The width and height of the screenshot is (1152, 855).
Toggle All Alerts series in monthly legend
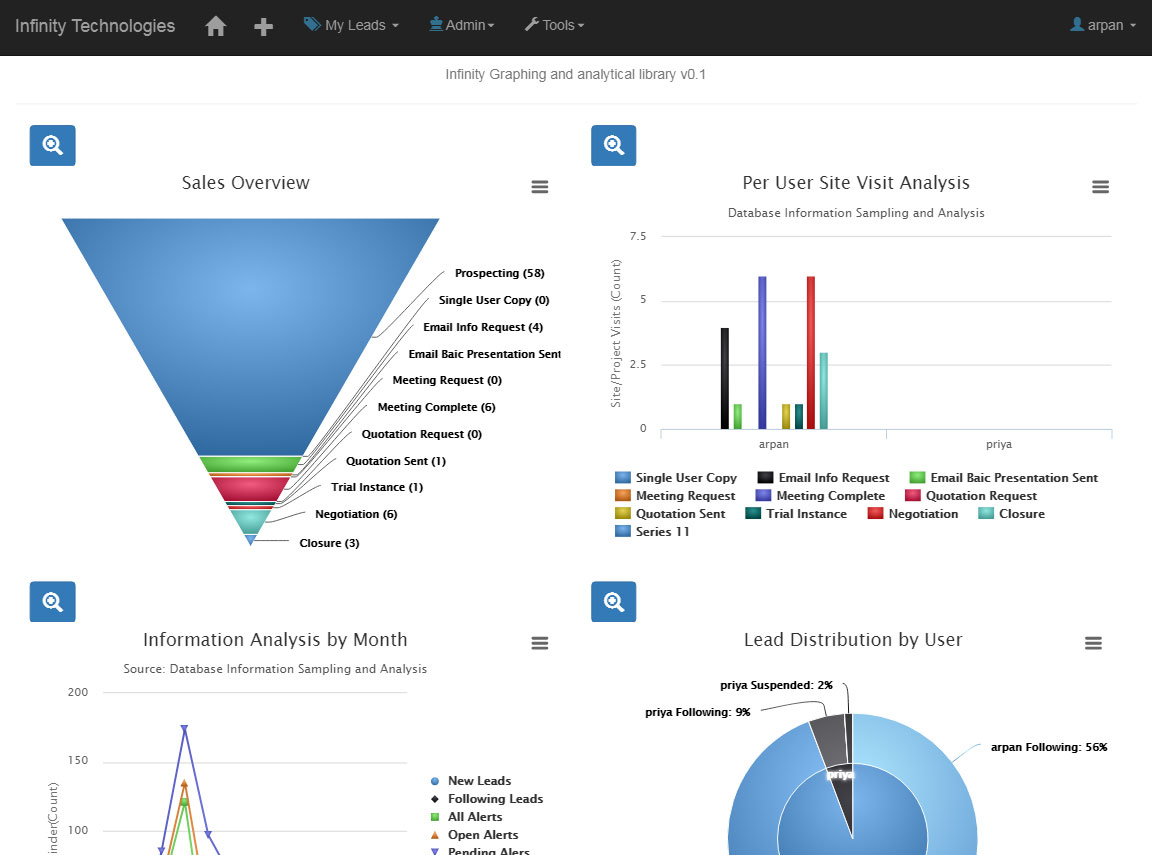click(467, 817)
